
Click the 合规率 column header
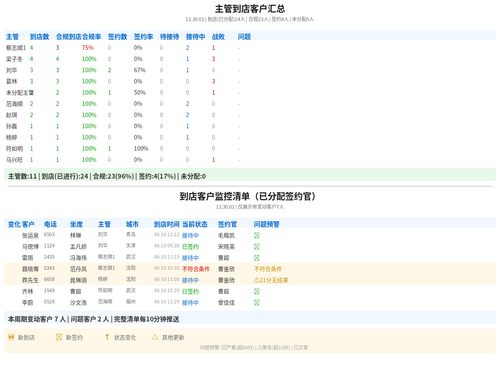tap(92, 37)
